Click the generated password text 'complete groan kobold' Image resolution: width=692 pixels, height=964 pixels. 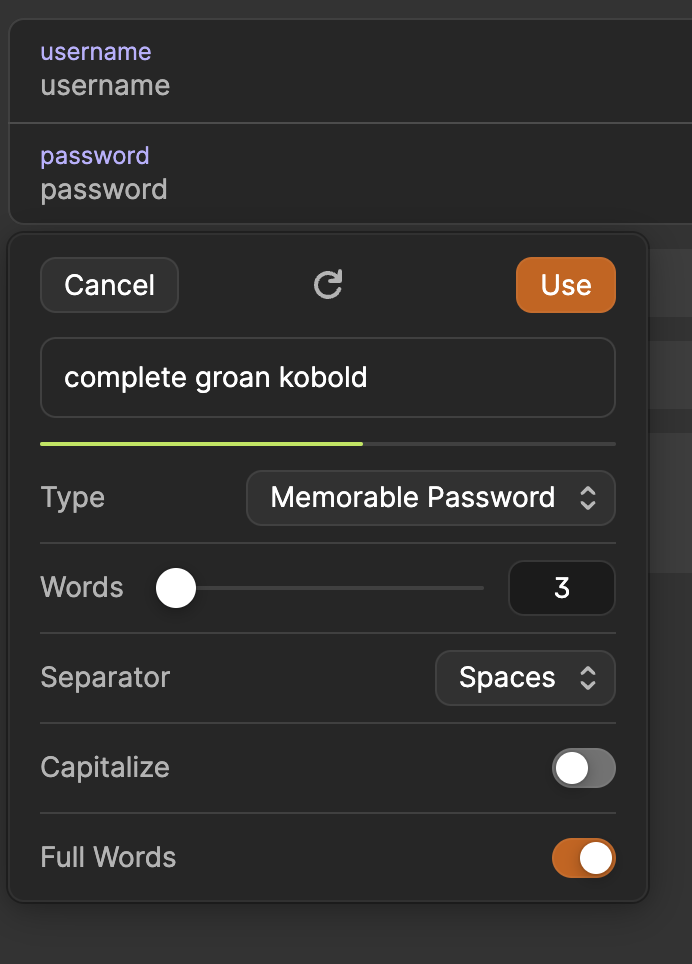tap(216, 377)
